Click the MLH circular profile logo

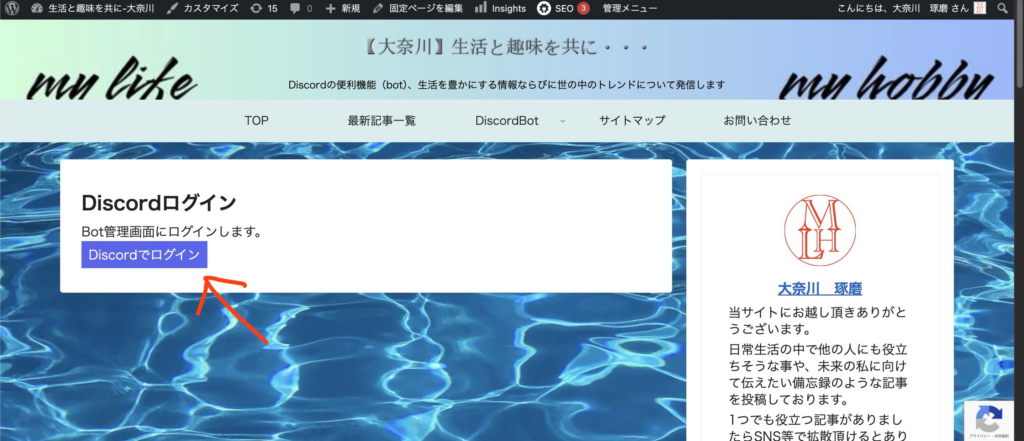point(820,231)
